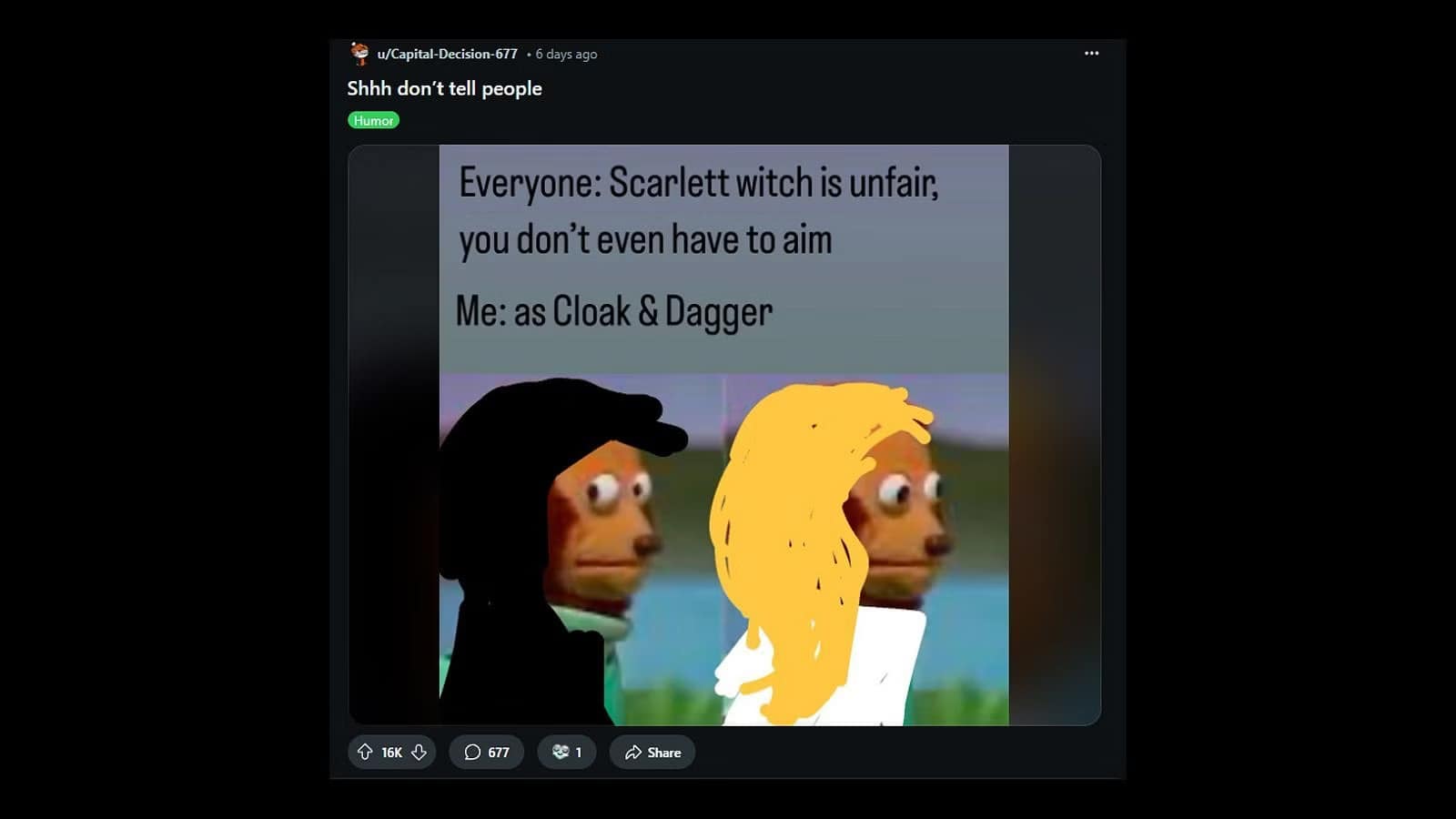Click the 16K vote count
The width and height of the screenshot is (1456, 819).
[x=391, y=753]
